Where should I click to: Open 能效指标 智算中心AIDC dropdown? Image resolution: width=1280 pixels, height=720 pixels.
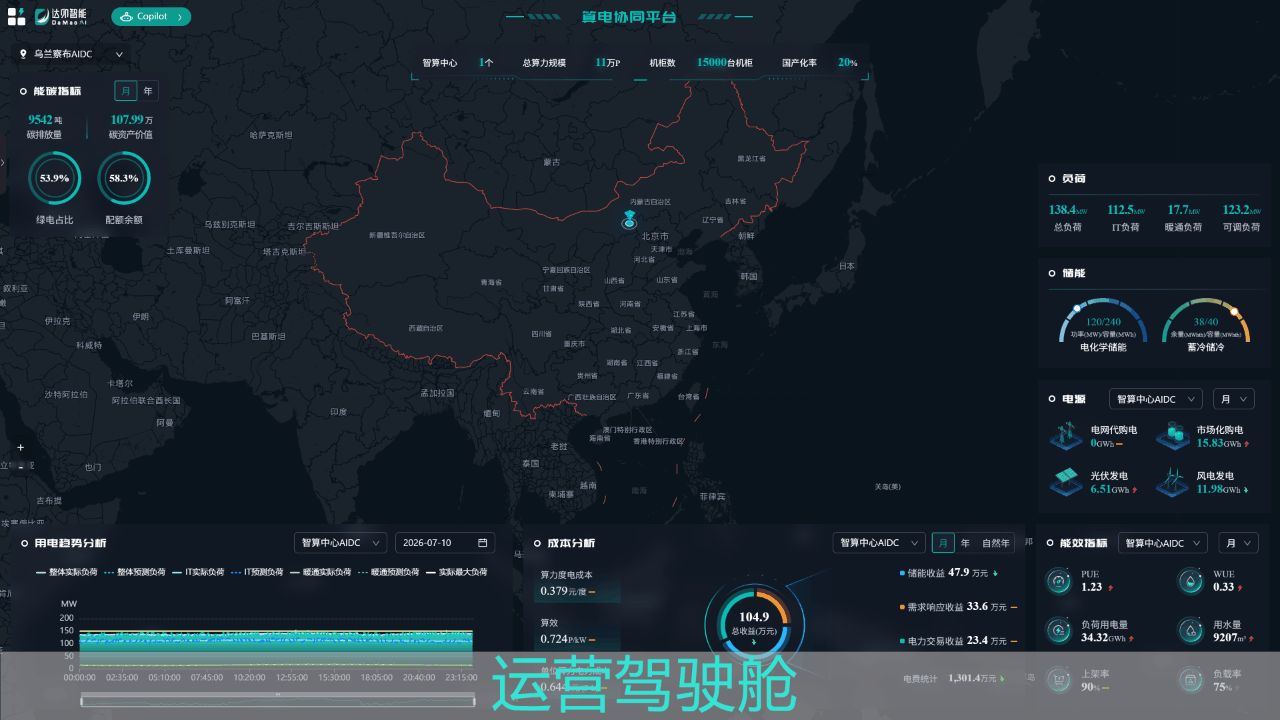[x=1164, y=543]
